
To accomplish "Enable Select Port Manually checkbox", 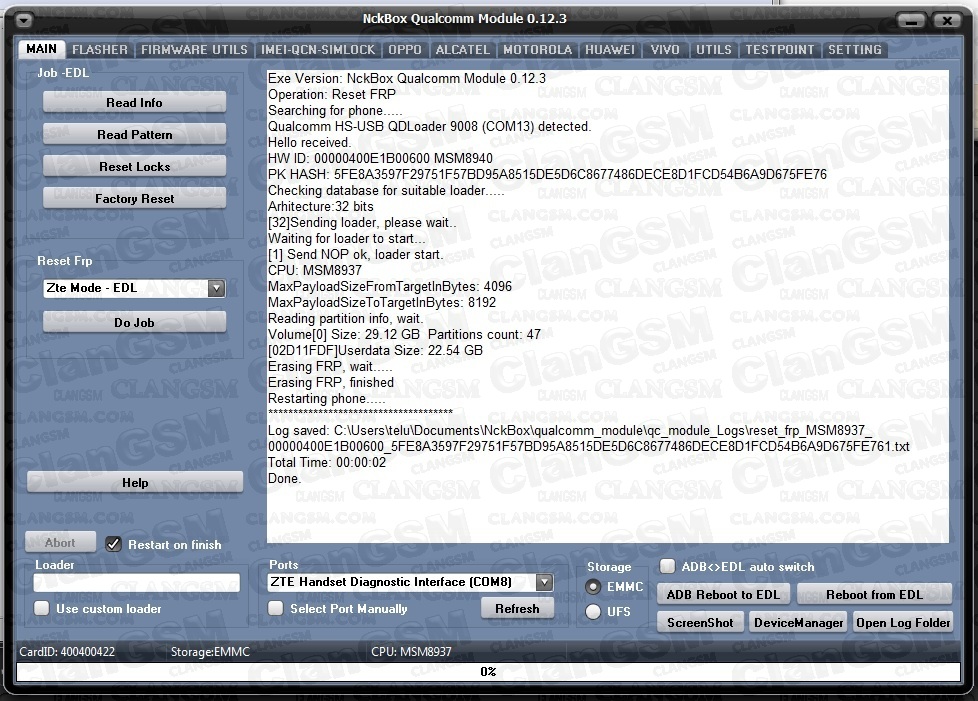I will [x=275, y=608].
